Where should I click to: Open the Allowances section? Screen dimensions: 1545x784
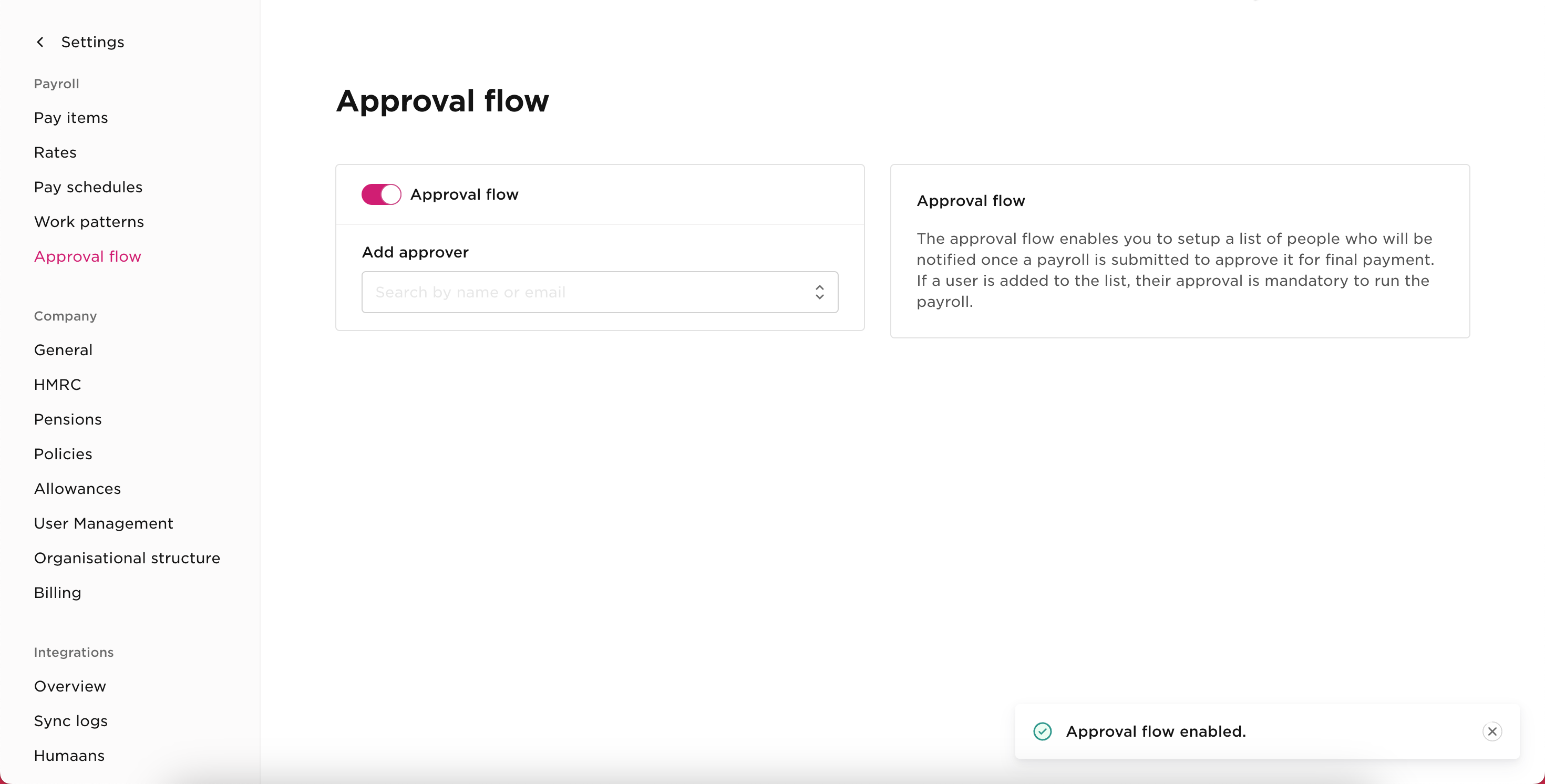point(77,488)
